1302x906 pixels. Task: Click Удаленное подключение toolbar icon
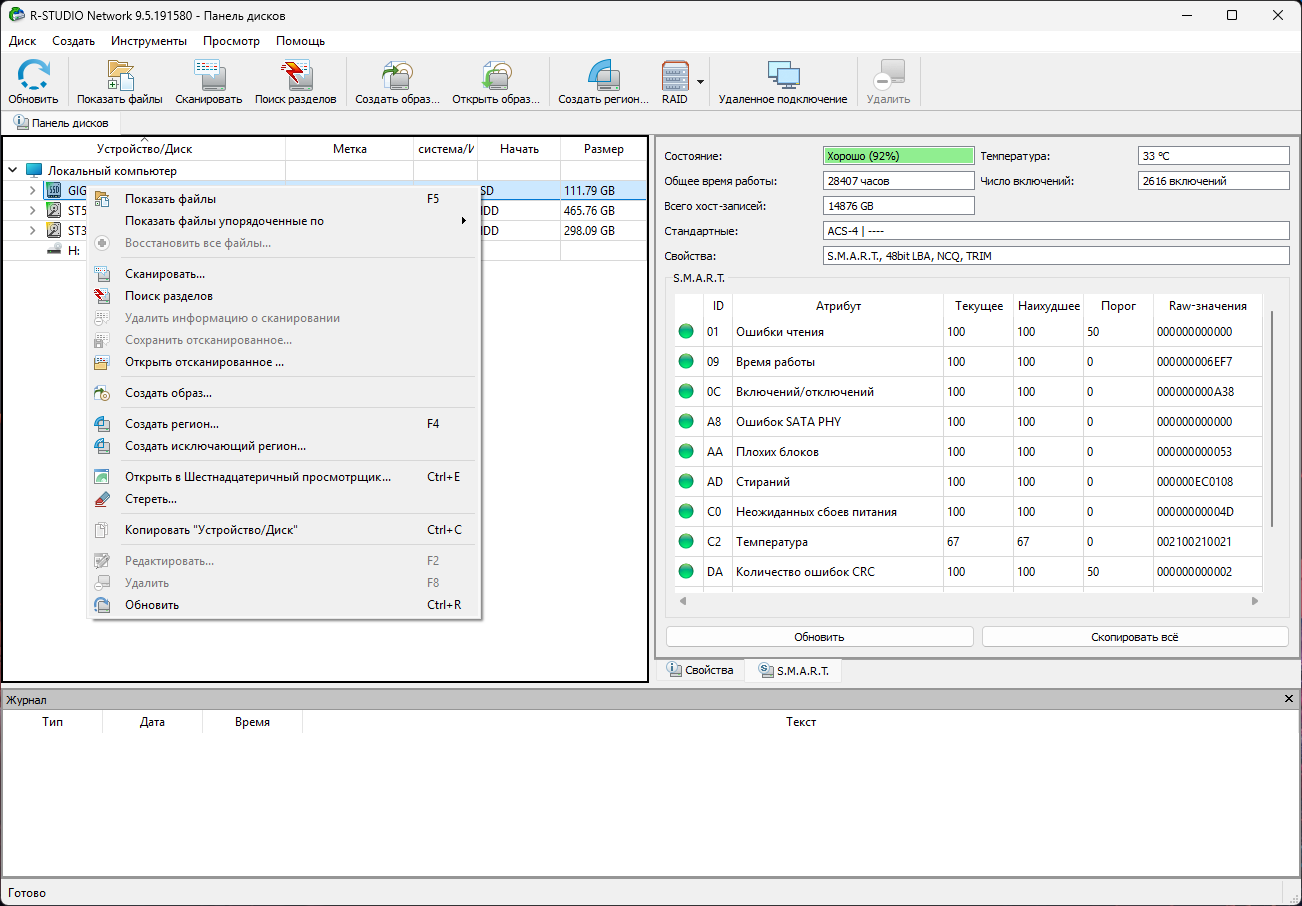point(783,82)
